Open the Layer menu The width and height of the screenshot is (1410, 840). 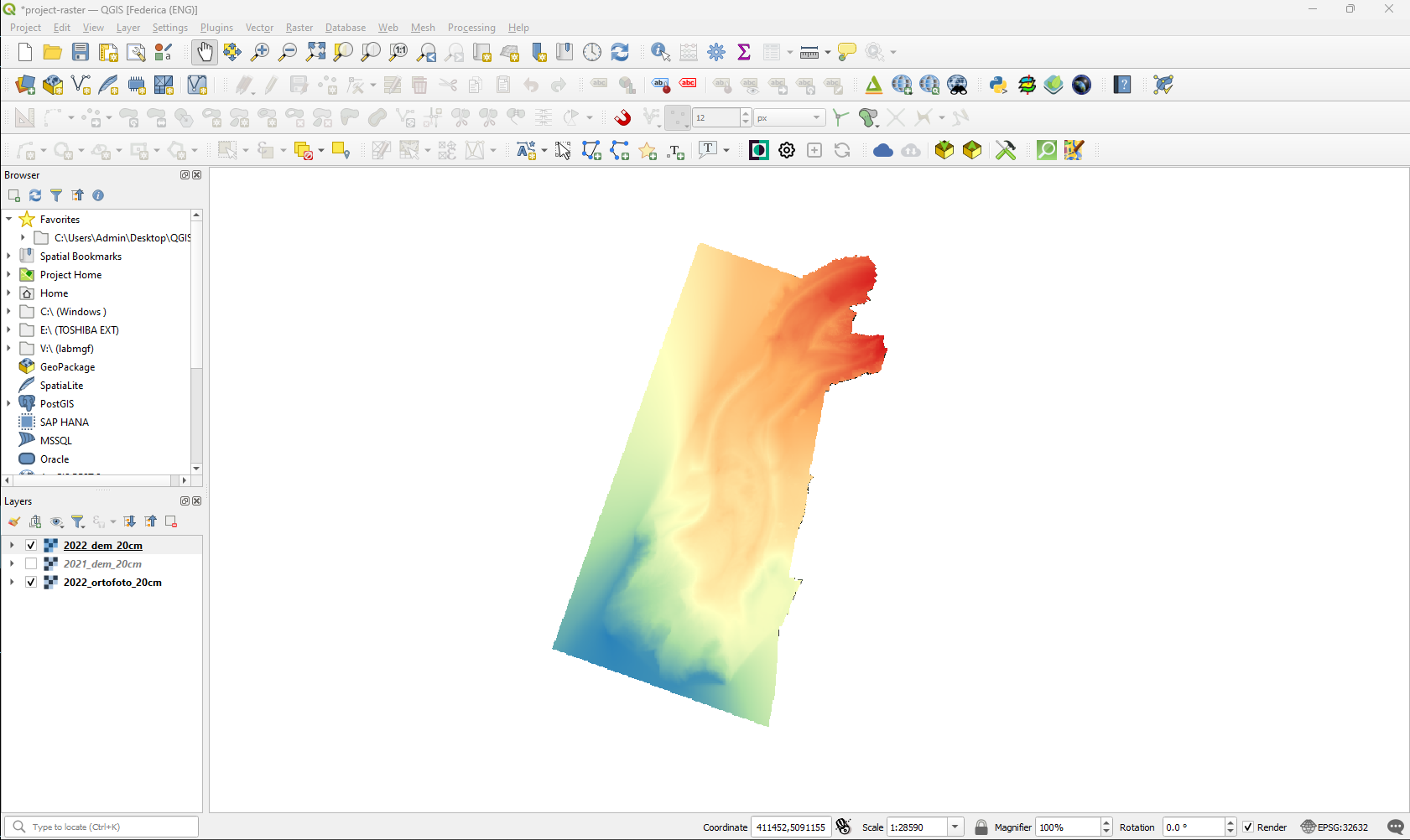(128, 28)
